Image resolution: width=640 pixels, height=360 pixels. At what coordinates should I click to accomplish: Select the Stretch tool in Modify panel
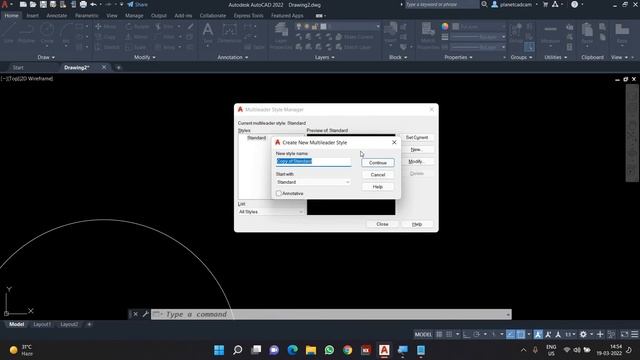[107, 47]
